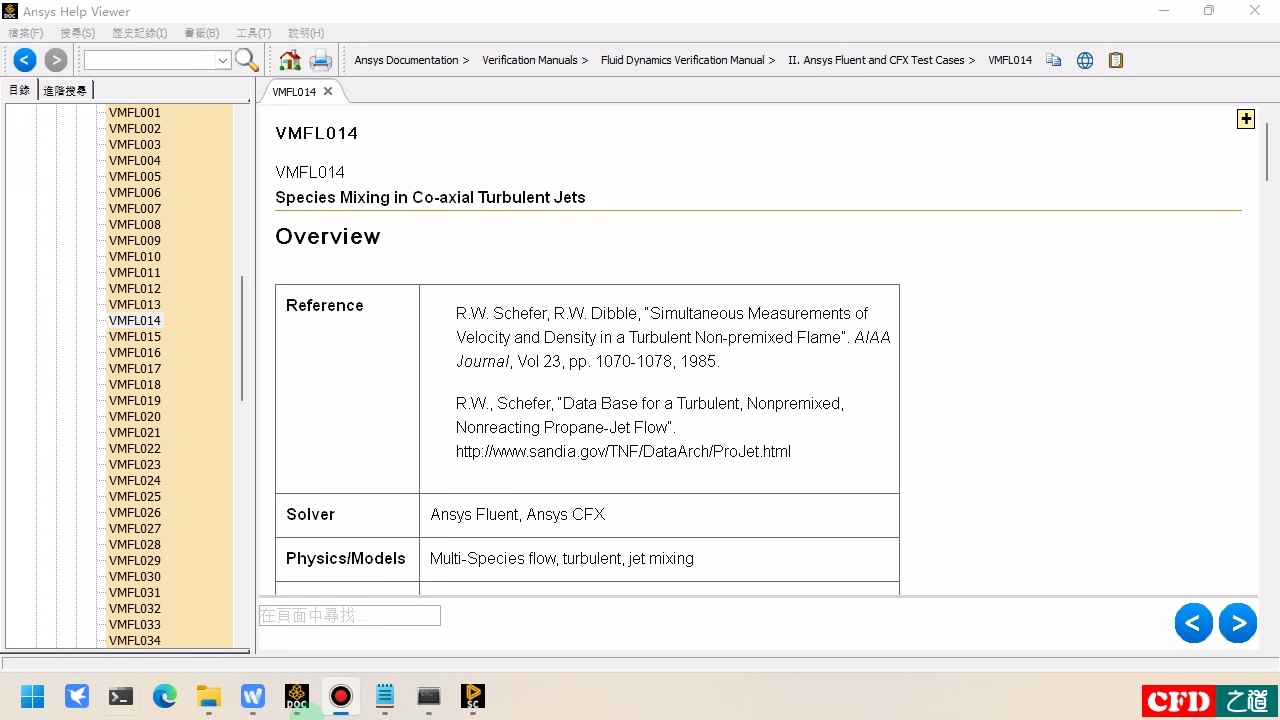Open the search box dropdown arrow
The height and width of the screenshot is (720, 1280).
(x=223, y=60)
